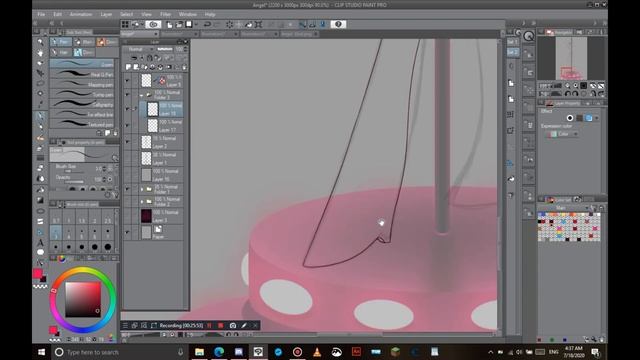
Task: Open the Layer menu
Action: (x=106, y=14)
